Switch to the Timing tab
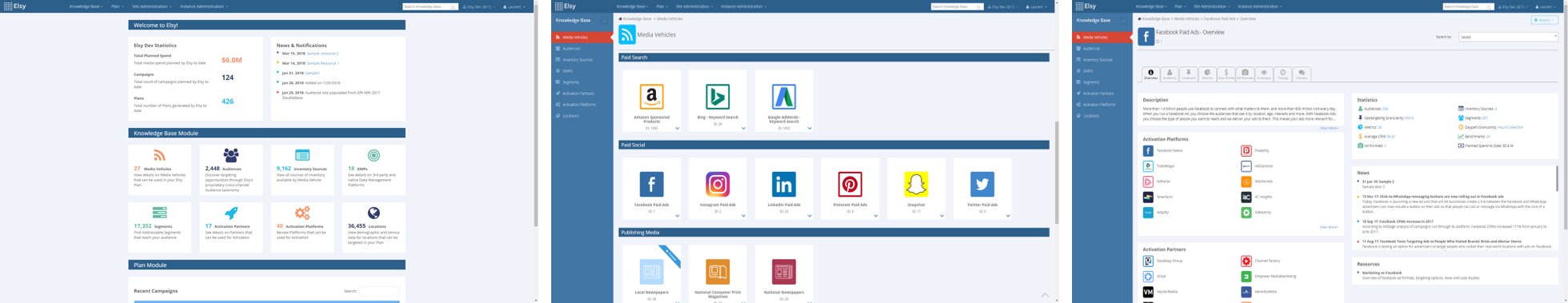This screenshot has width=1568, height=303. (1282, 74)
